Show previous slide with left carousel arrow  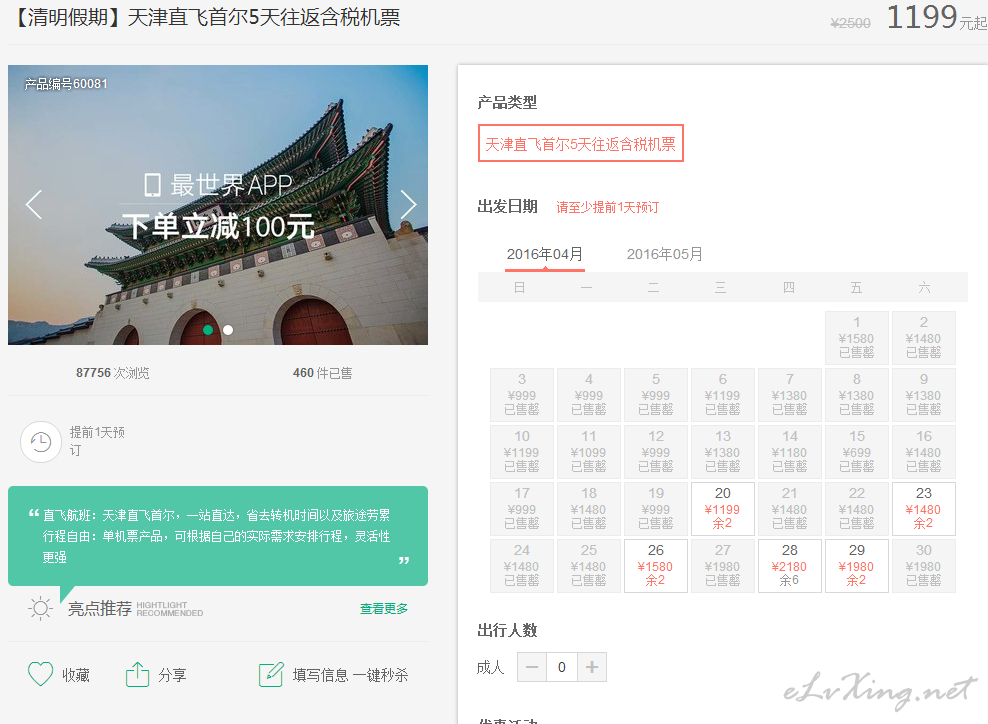[x=34, y=204]
